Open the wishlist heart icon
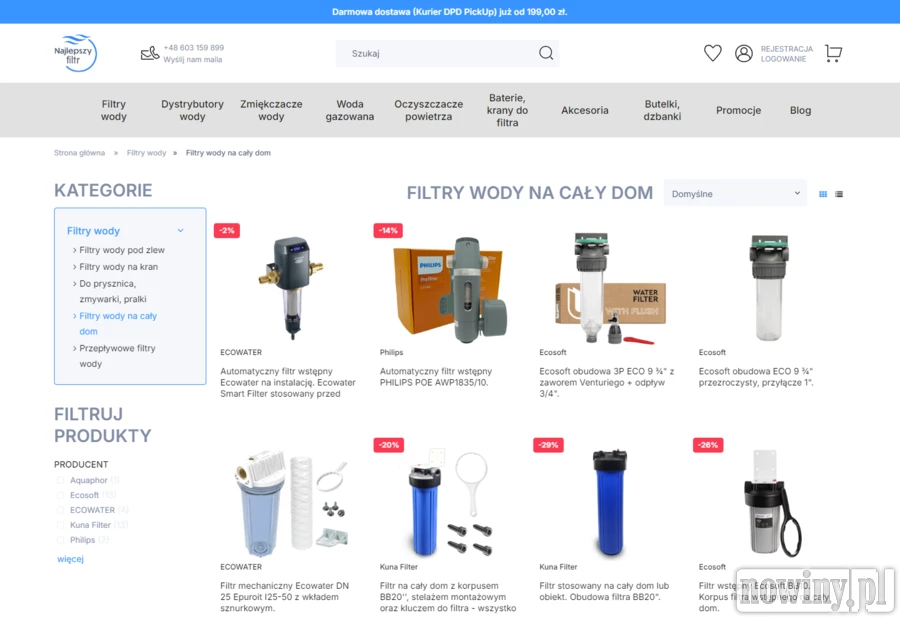This screenshot has width=900, height=618. pyautogui.click(x=712, y=53)
